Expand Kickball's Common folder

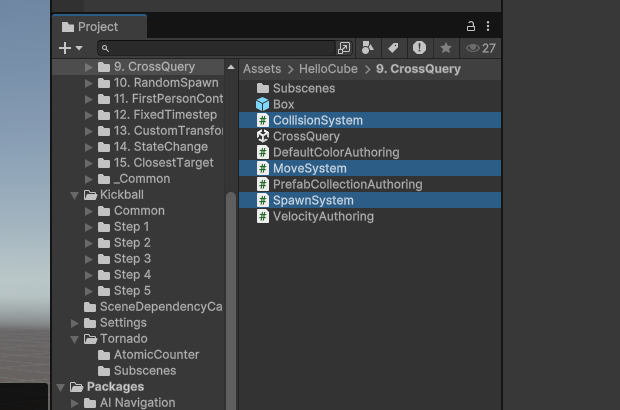pos(89,211)
